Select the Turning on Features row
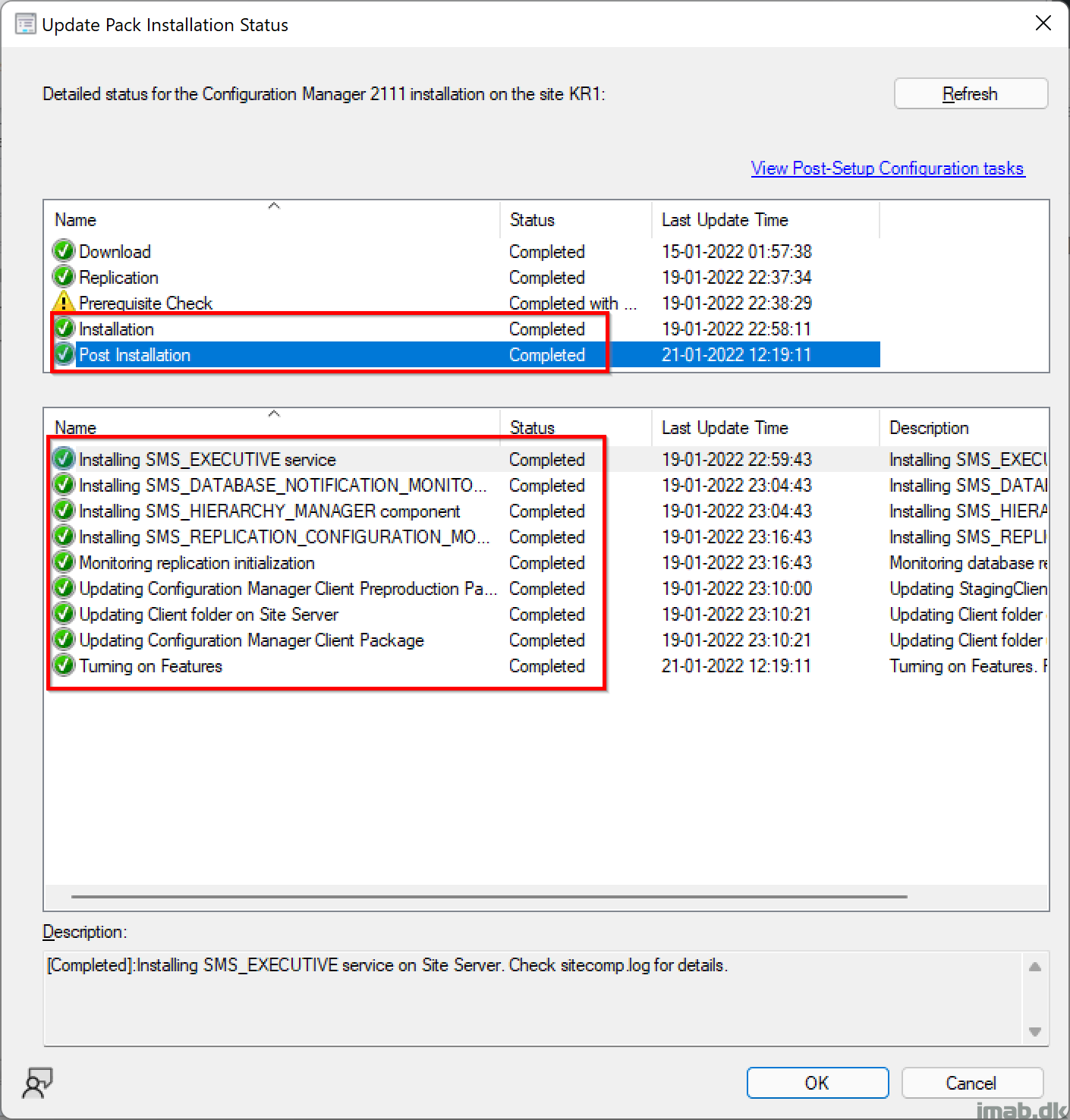The width and height of the screenshot is (1070, 1120). [546, 665]
